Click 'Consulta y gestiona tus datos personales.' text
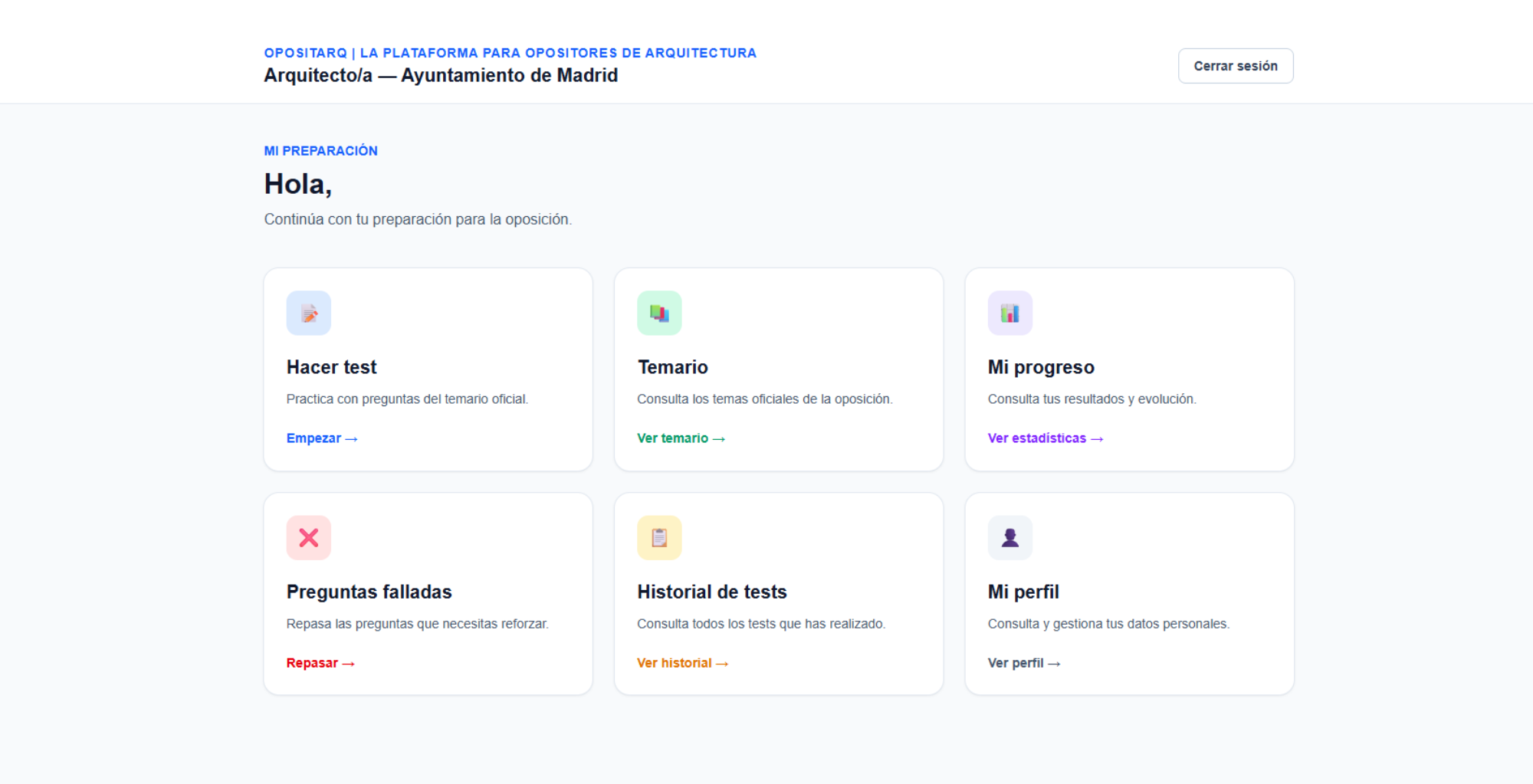The width and height of the screenshot is (1533, 784). (x=1108, y=624)
